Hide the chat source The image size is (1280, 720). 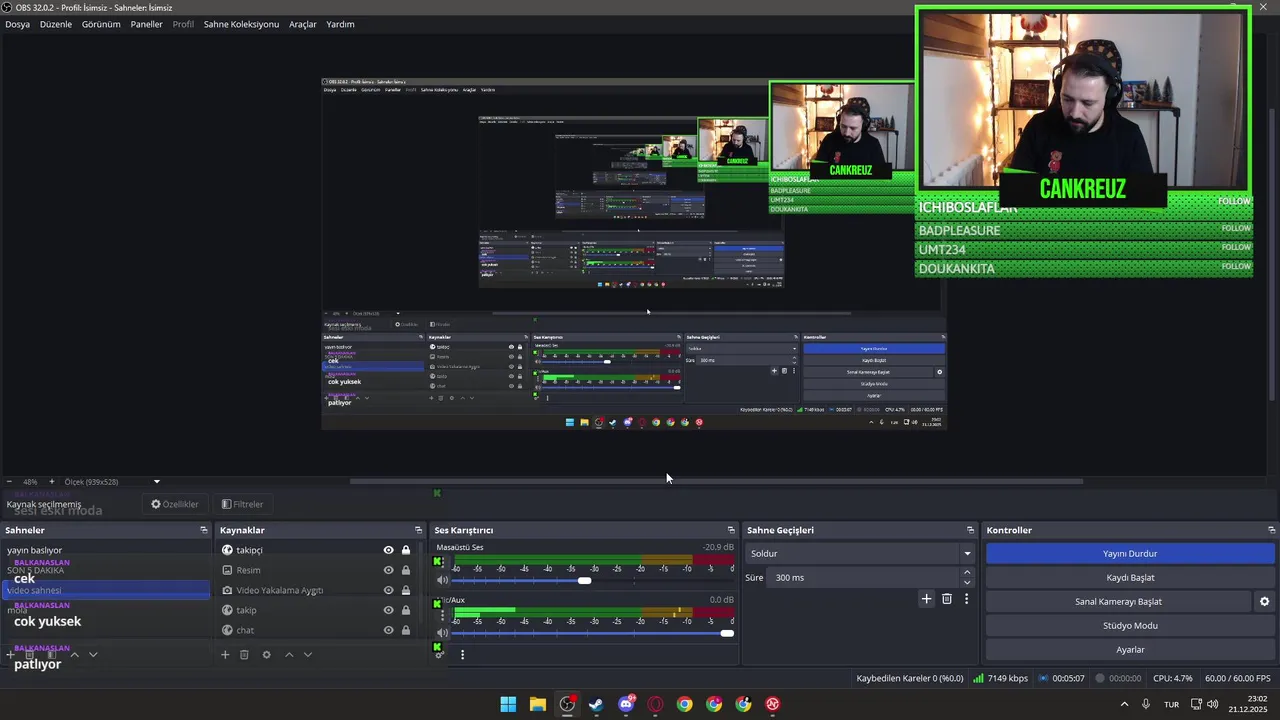(388, 630)
